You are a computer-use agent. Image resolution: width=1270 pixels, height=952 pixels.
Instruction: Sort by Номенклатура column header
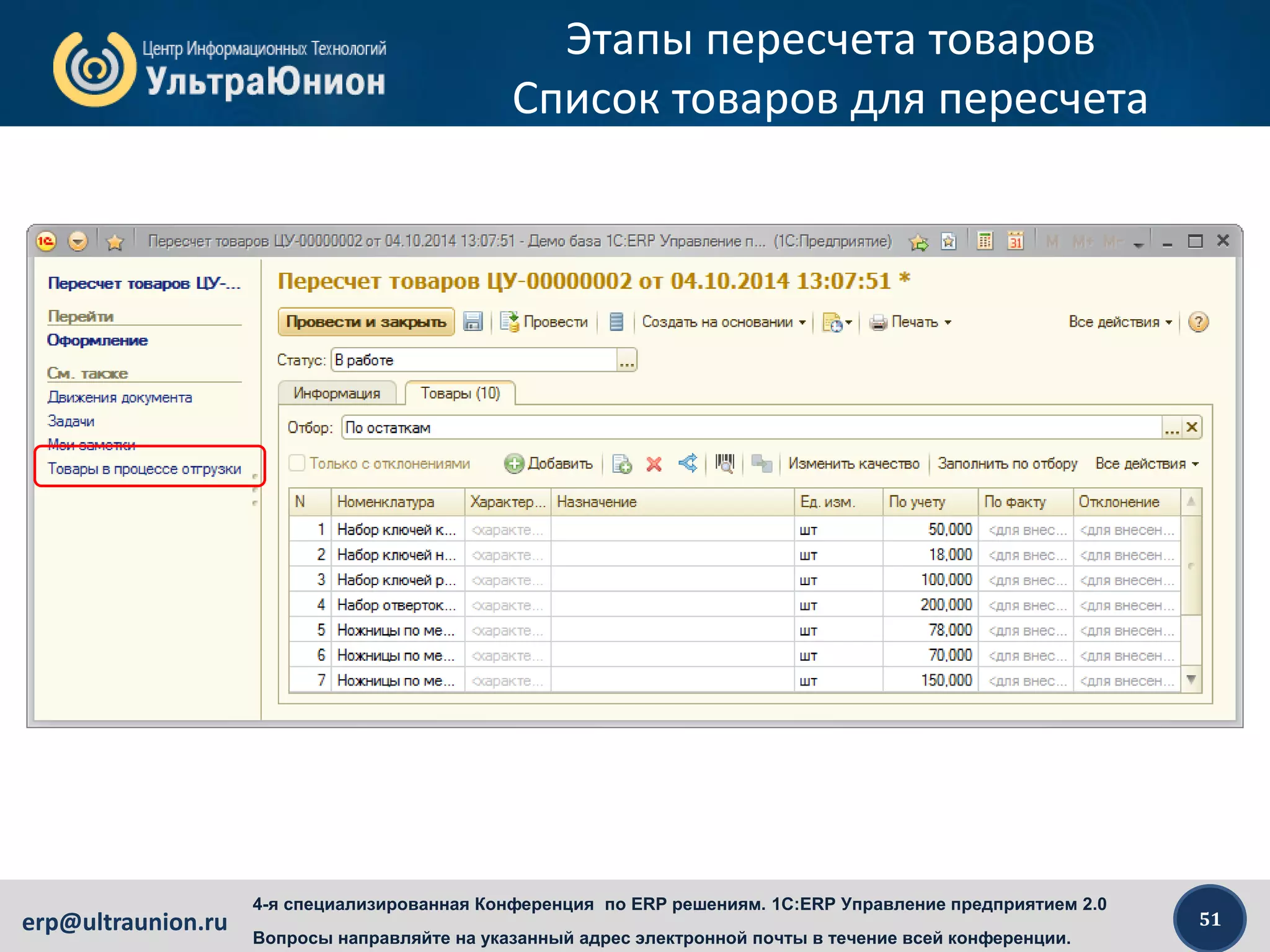397,502
